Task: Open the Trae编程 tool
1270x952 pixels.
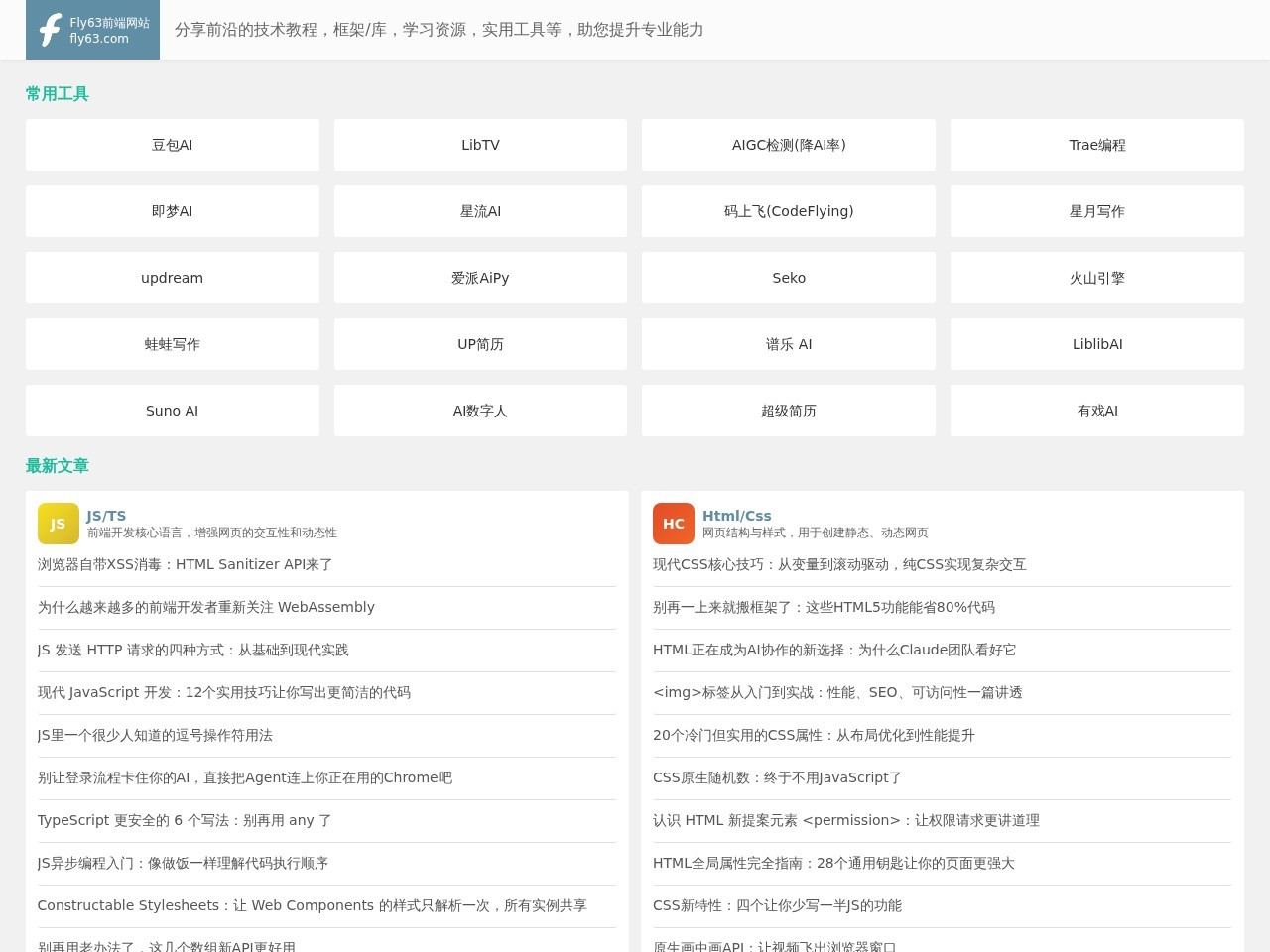Action: pyautogui.click(x=1097, y=145)
